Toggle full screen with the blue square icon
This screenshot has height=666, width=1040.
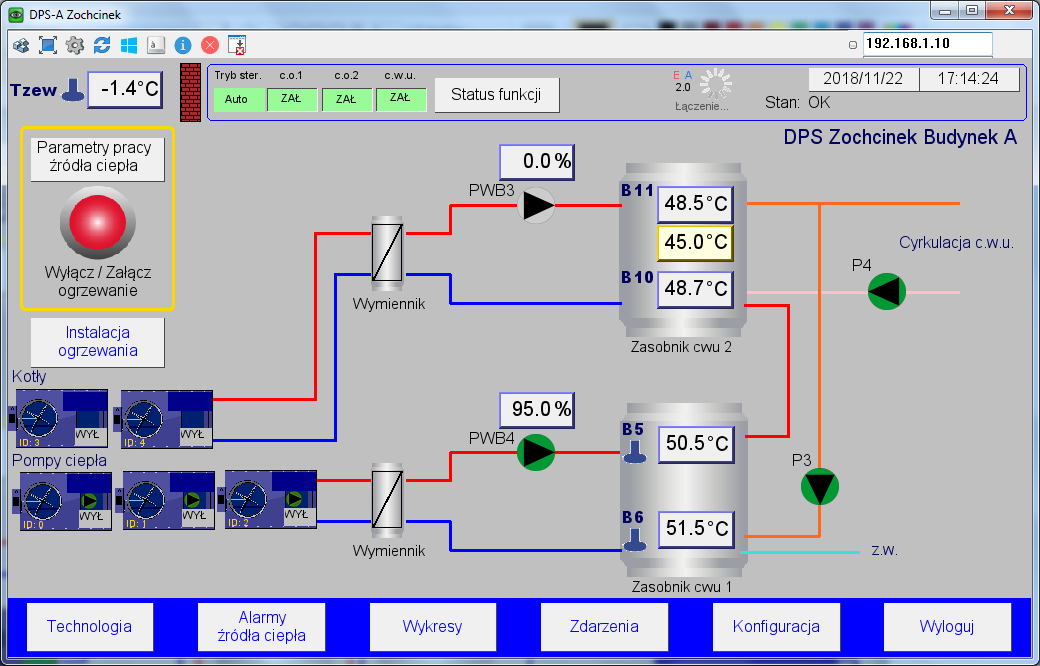click(48, 45)
